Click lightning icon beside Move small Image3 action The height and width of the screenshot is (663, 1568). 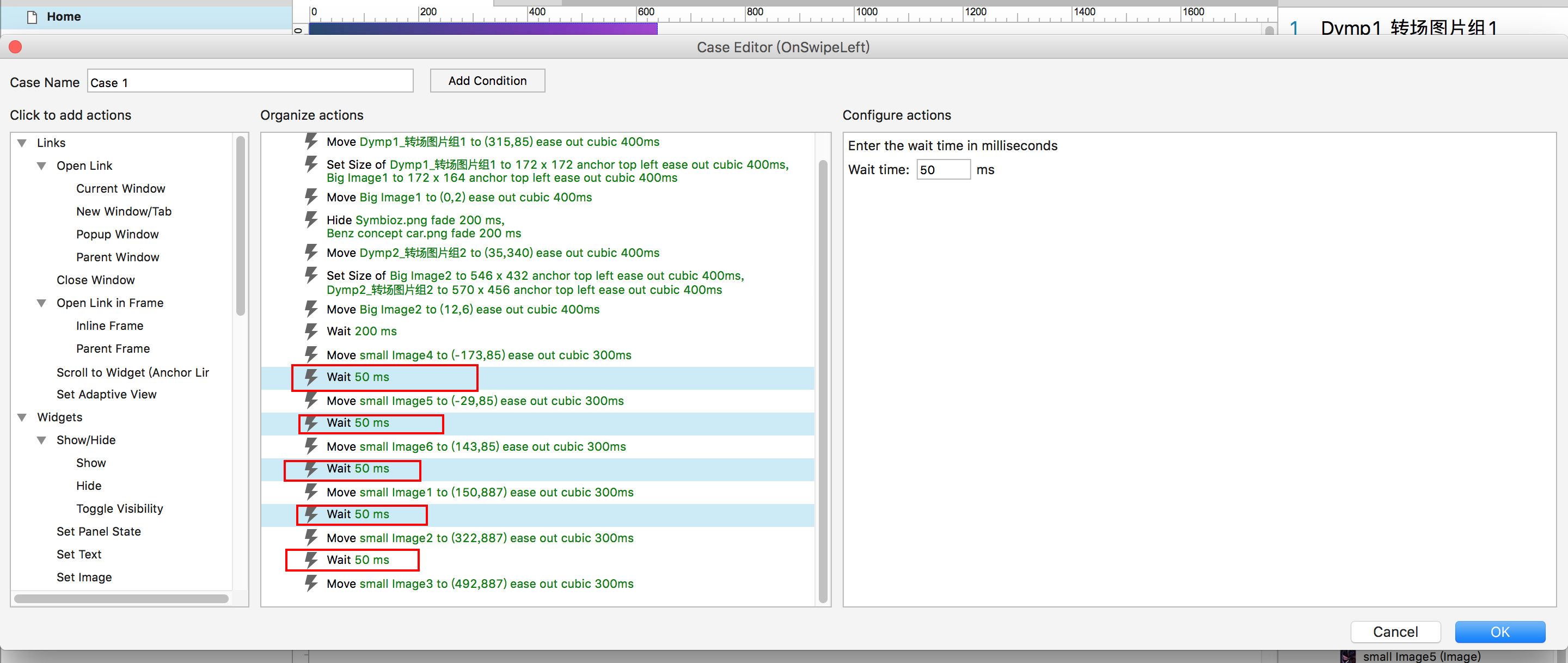311,583
